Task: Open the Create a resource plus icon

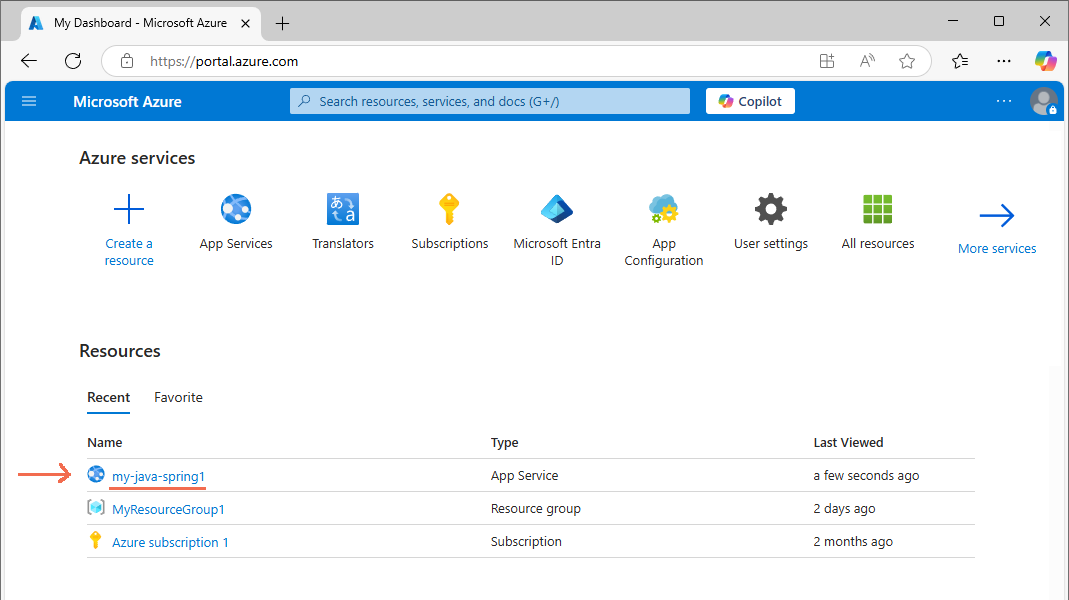Action: tap(129, 210)
